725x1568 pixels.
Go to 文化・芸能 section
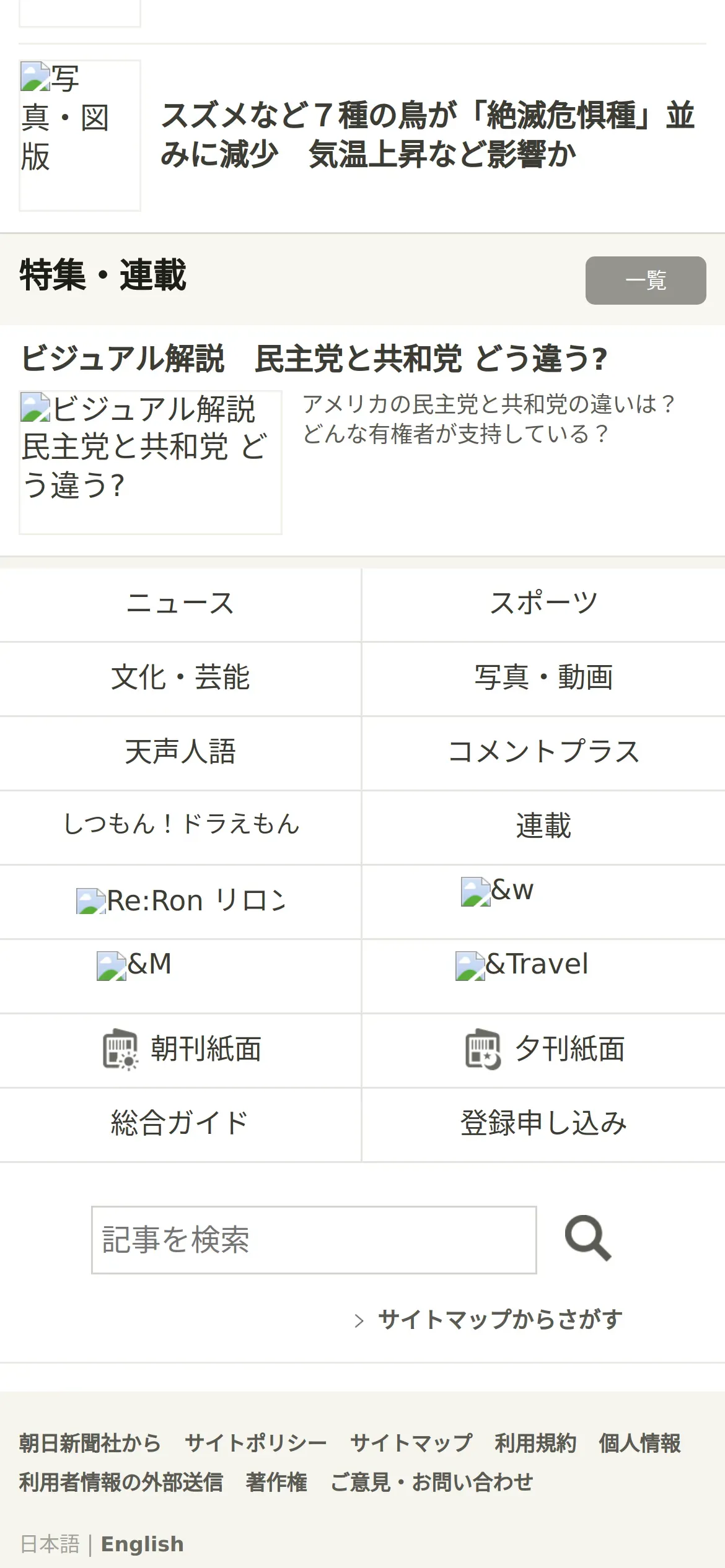coord(180,679)
